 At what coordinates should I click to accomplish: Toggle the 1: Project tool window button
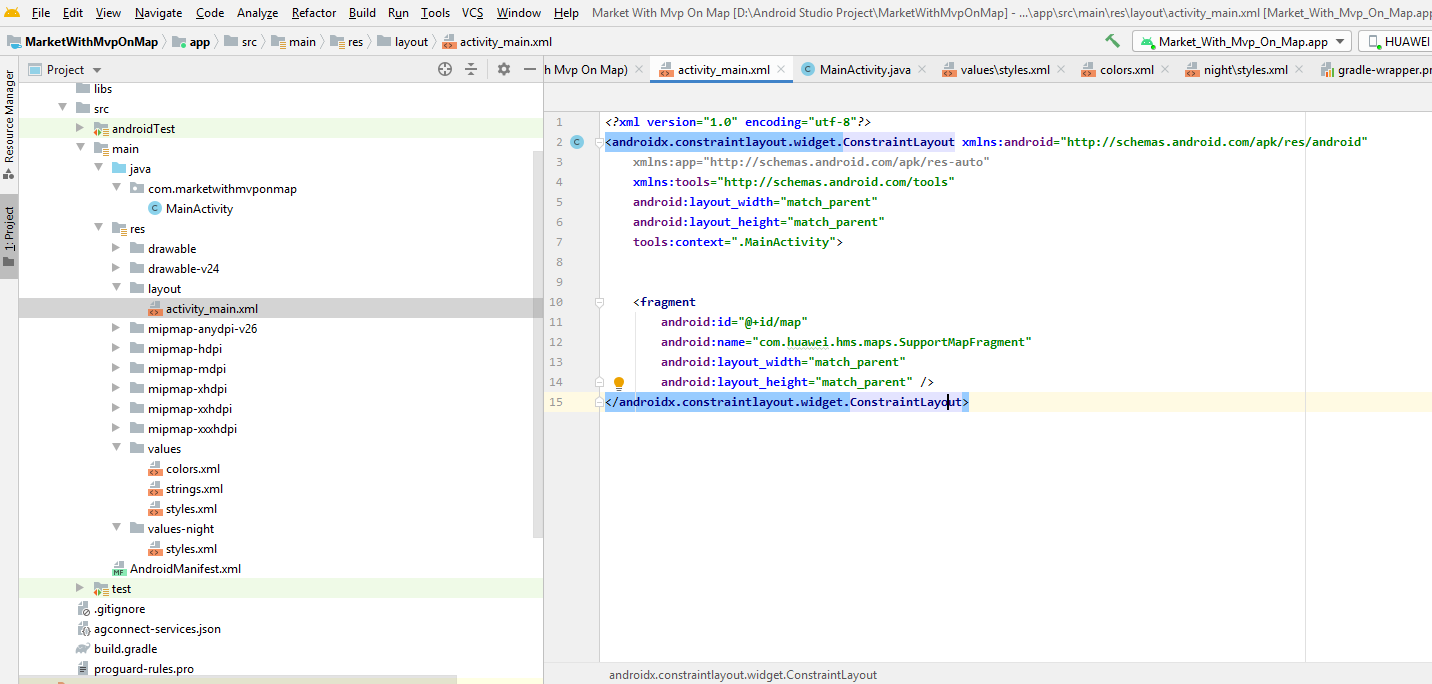tap(9, 235)
